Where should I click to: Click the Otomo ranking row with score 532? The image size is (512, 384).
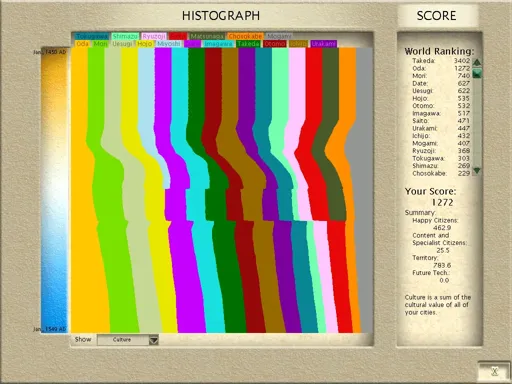(x=441, y=106)
